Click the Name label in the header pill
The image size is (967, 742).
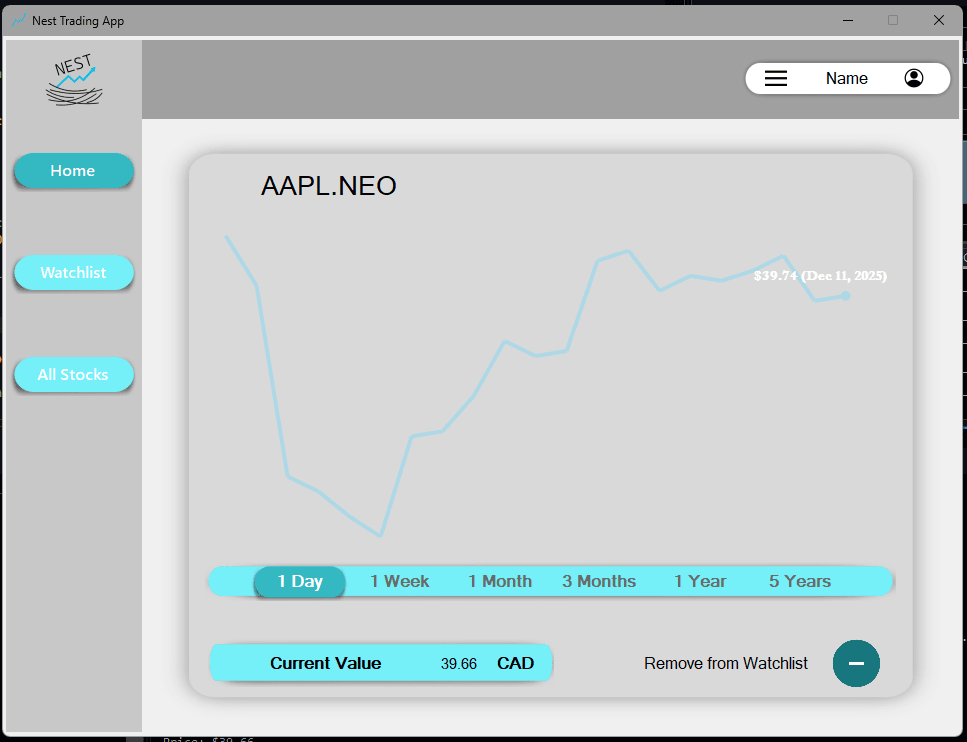[846, 78]
